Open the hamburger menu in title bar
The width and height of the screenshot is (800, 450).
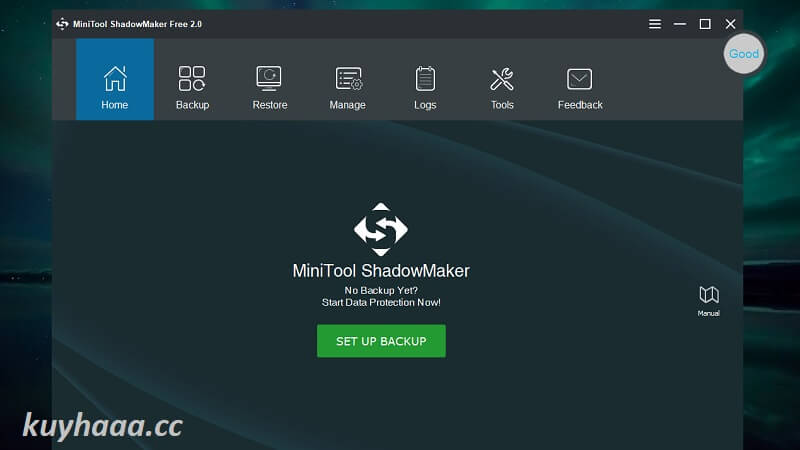click(x=655, y=24)
